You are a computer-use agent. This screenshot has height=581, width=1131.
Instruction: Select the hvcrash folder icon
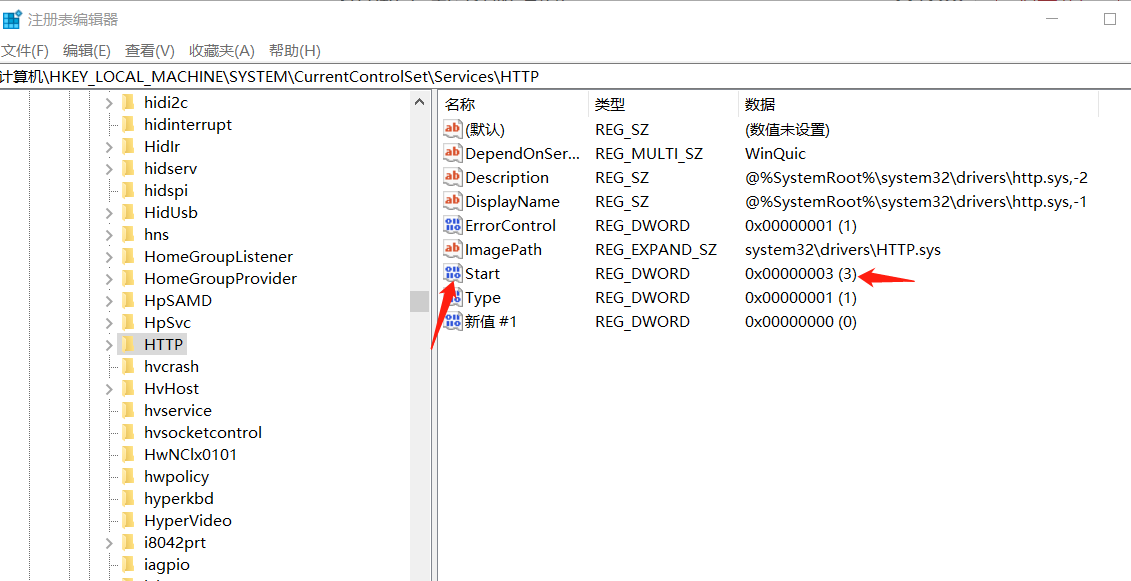[128, 367]
